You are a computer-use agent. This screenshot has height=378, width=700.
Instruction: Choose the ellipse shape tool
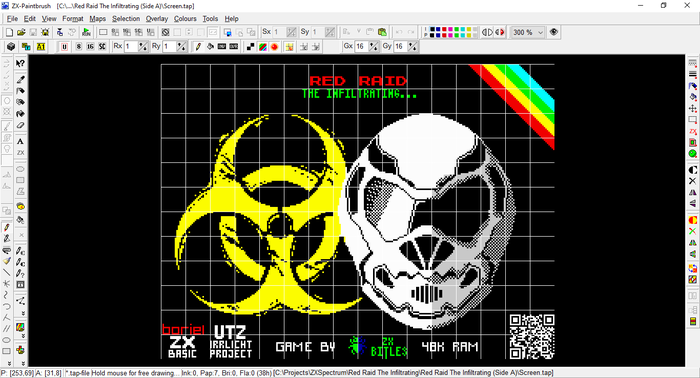20,169
